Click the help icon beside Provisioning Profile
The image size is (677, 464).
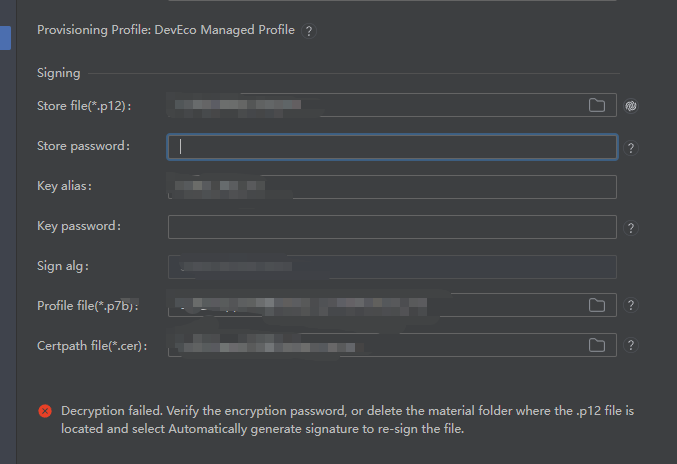click(x=308, y=31)
